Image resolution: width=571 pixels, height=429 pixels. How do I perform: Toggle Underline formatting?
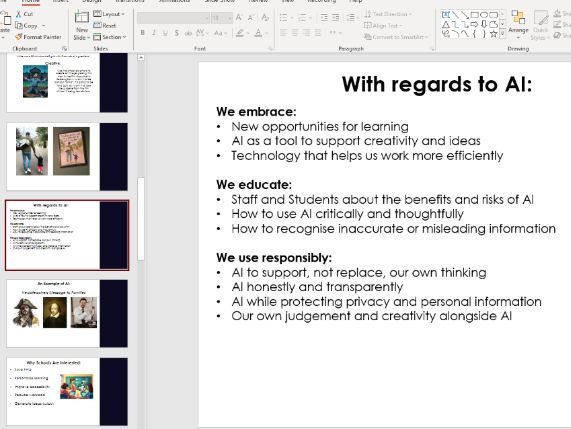point(165,33)
